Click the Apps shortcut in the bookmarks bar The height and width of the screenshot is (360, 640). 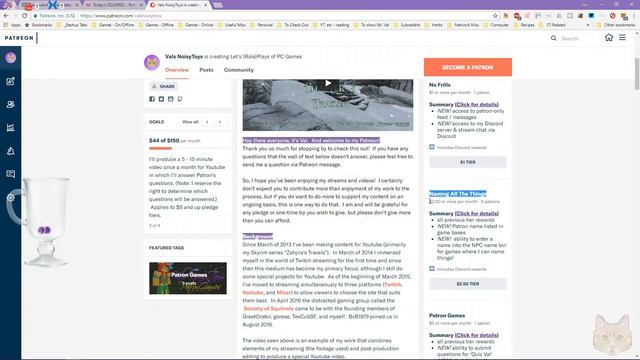tap(12, 25)
